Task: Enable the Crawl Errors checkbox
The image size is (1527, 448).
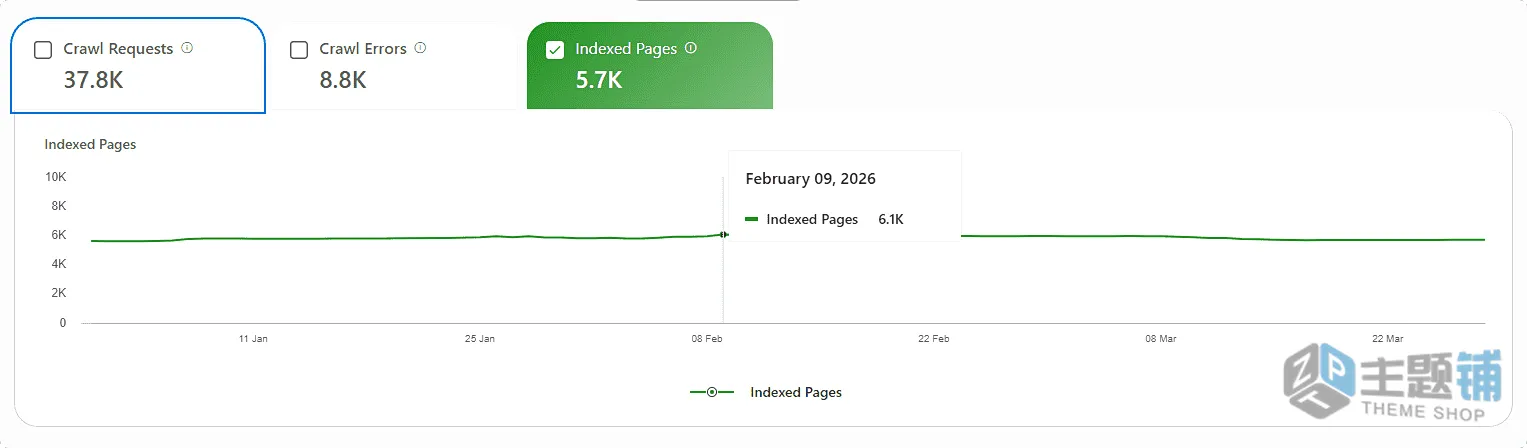Action: point(299,50)
